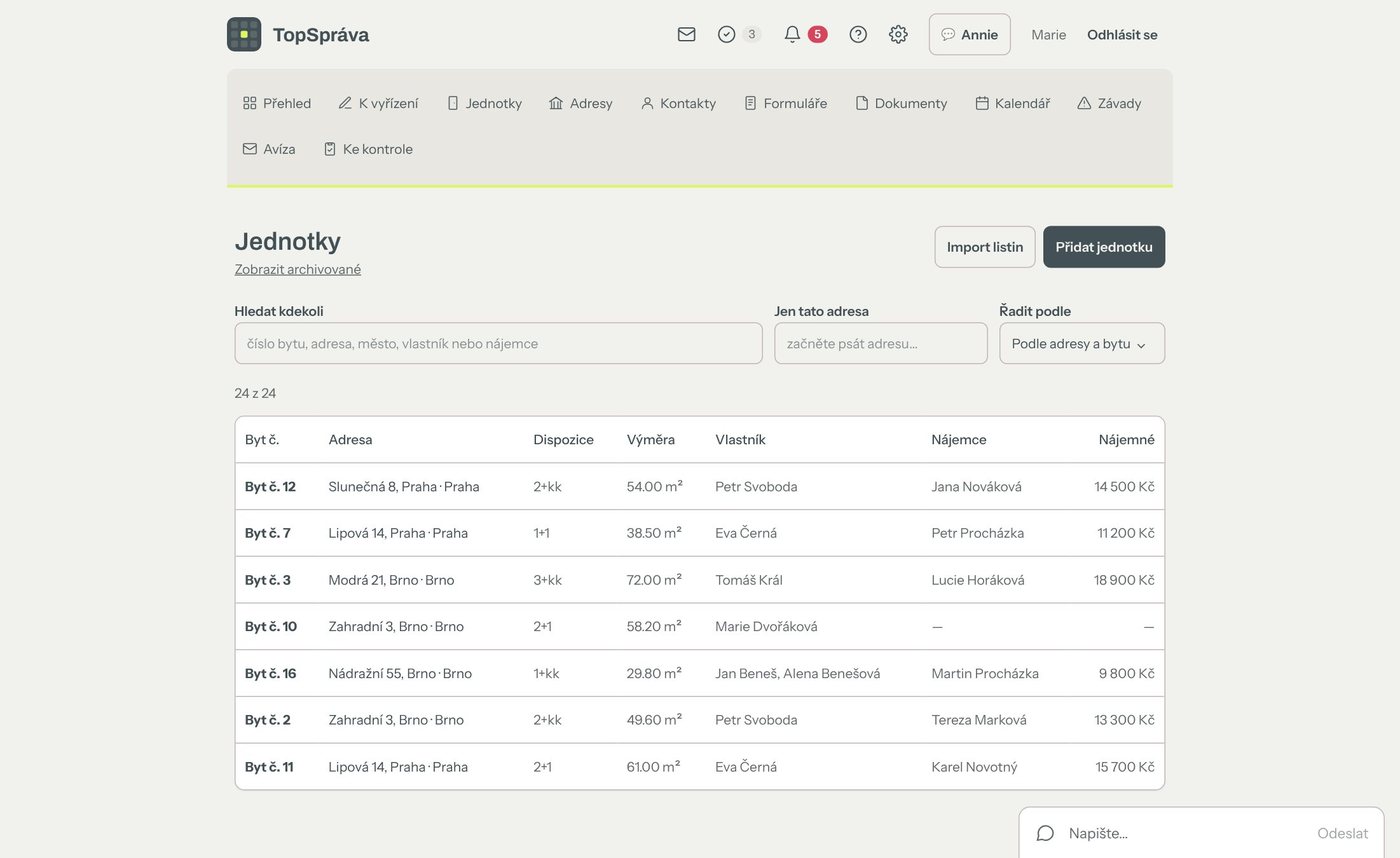Focus the Hledat kdekoli search field

point(498,343)
